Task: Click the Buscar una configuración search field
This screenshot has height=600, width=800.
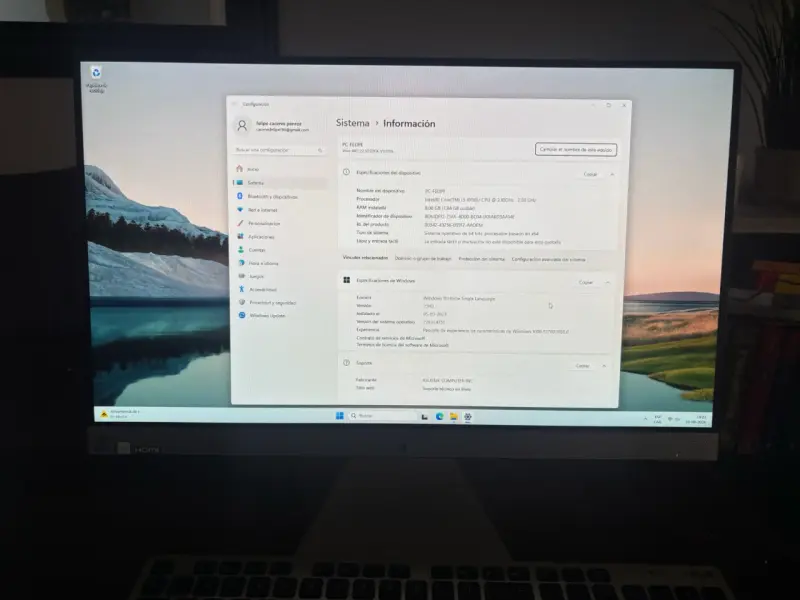Action: tap(279, 150)
